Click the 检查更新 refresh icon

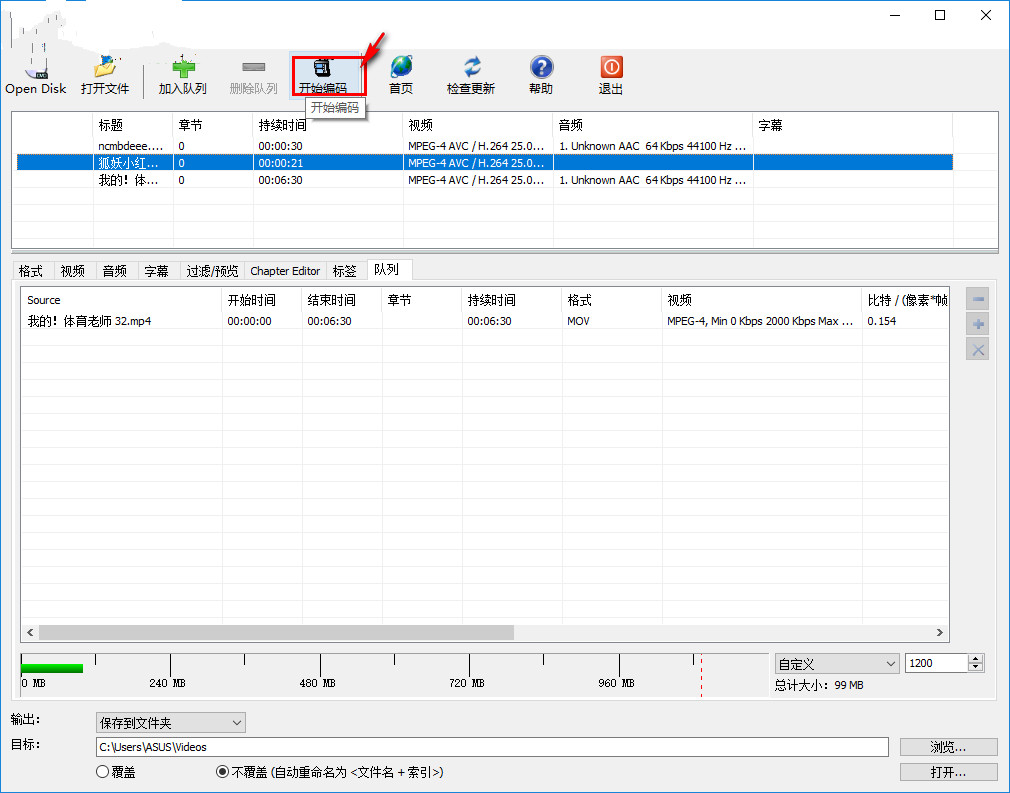471,68
